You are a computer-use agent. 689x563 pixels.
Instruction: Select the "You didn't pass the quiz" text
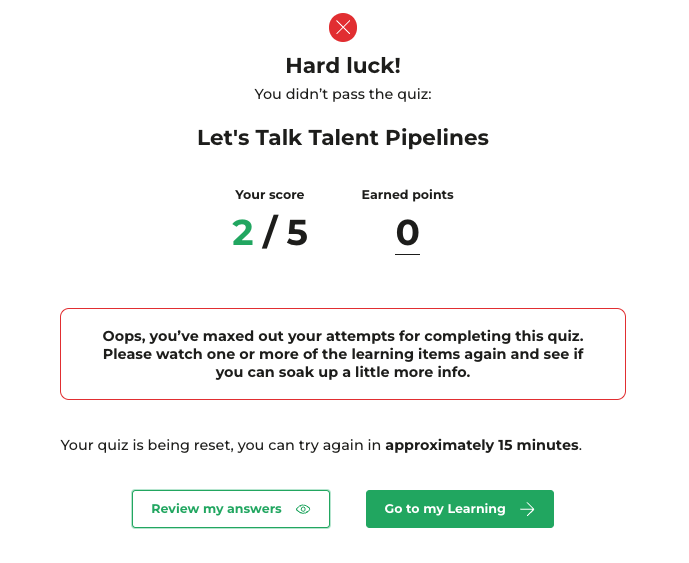coord(343,95)
